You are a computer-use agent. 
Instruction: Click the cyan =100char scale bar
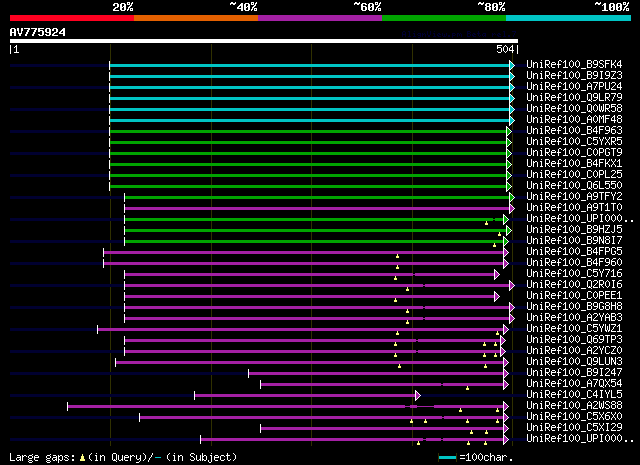(x=448, y=458)
